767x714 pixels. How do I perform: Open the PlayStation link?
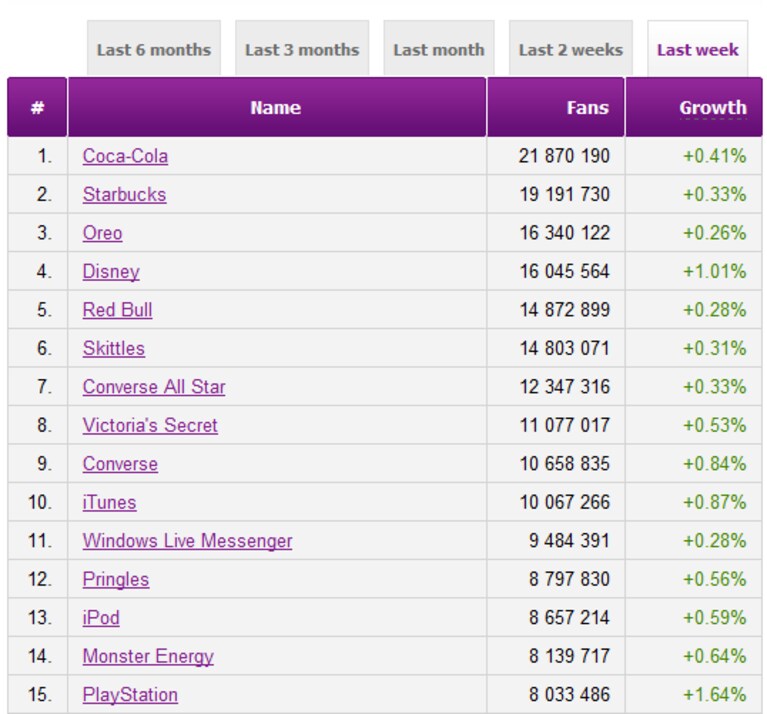130,695
